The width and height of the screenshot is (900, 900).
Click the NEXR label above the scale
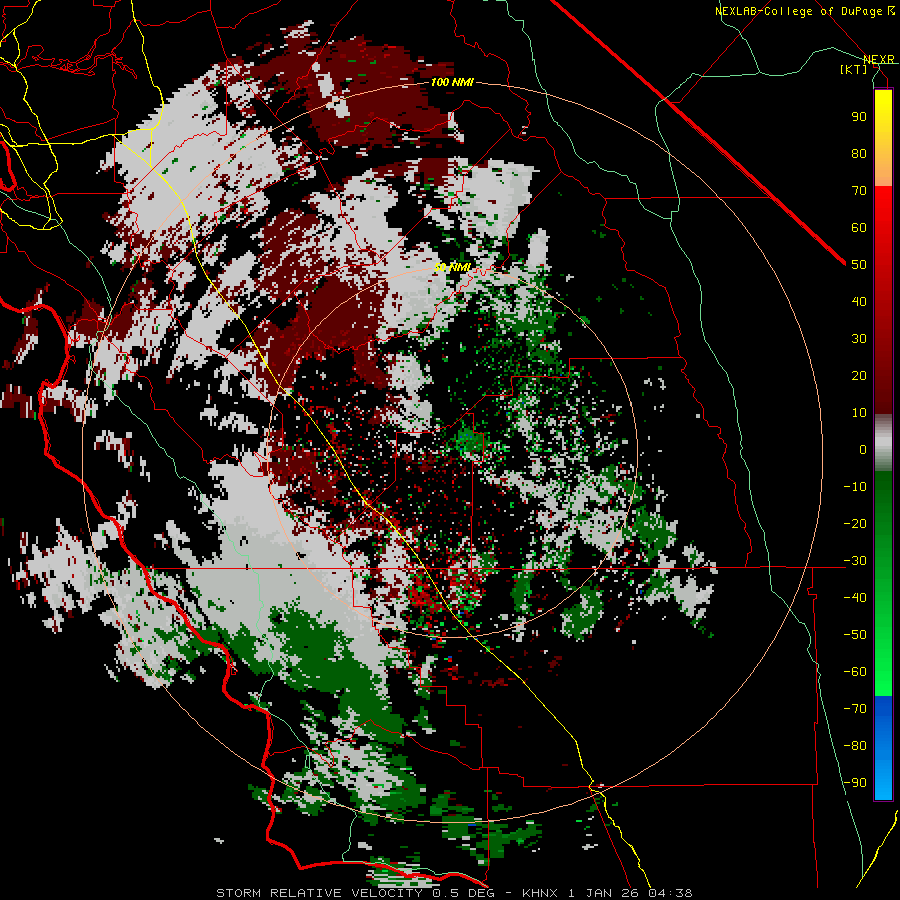click(x=879, y=59)
